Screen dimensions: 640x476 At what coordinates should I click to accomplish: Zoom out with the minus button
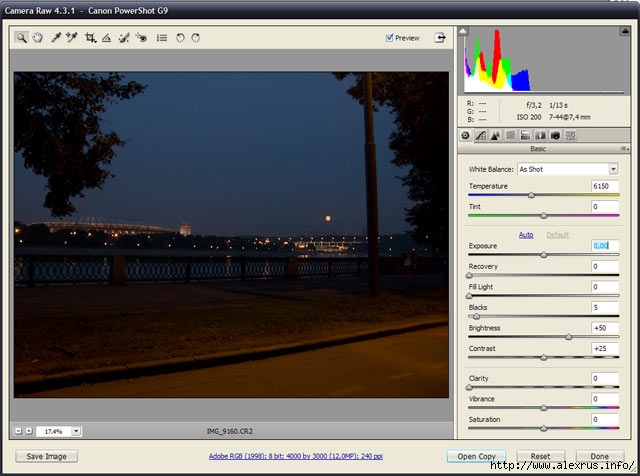coord(18,431)
